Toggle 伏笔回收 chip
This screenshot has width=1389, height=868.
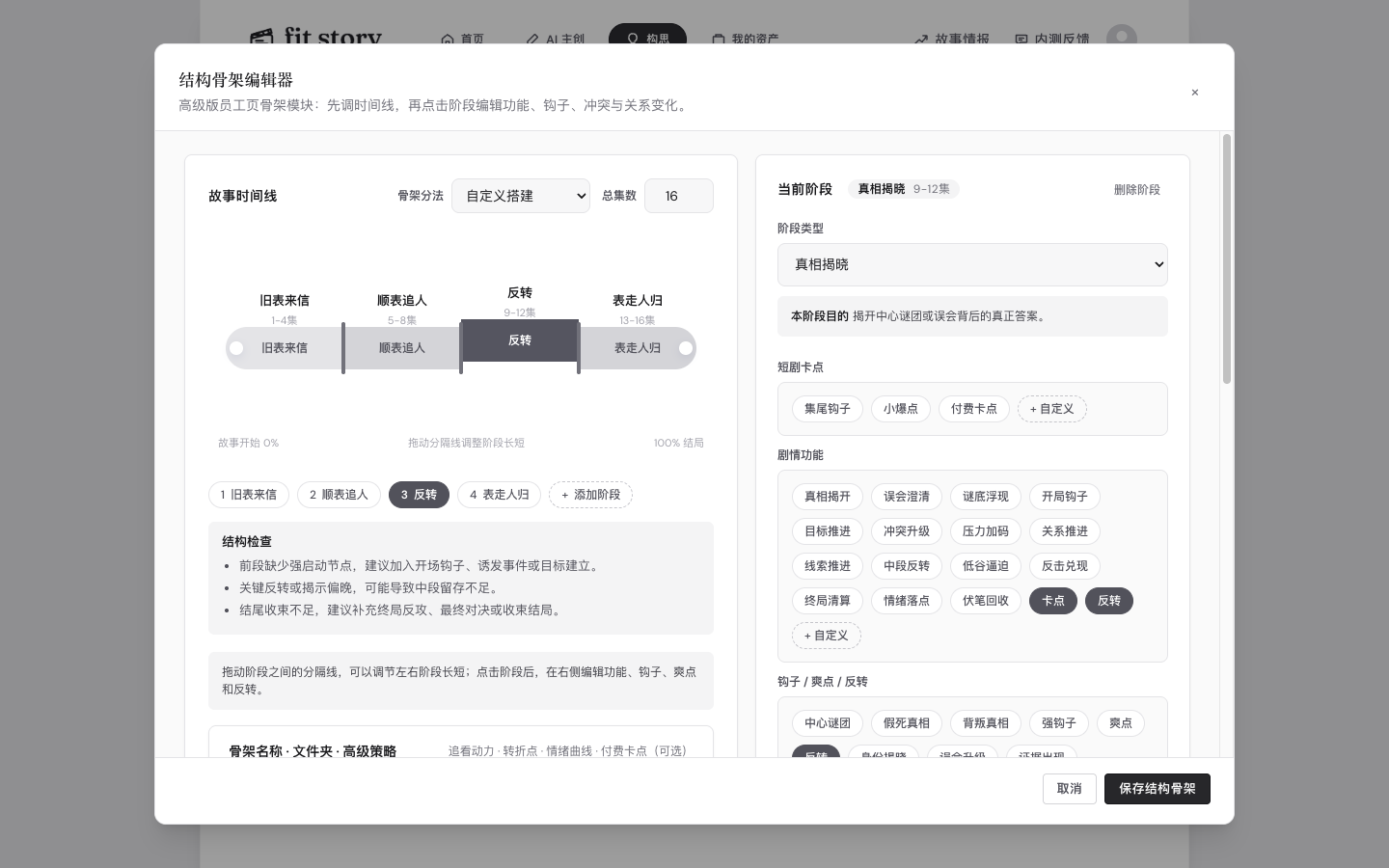click(x=986, y=601)
